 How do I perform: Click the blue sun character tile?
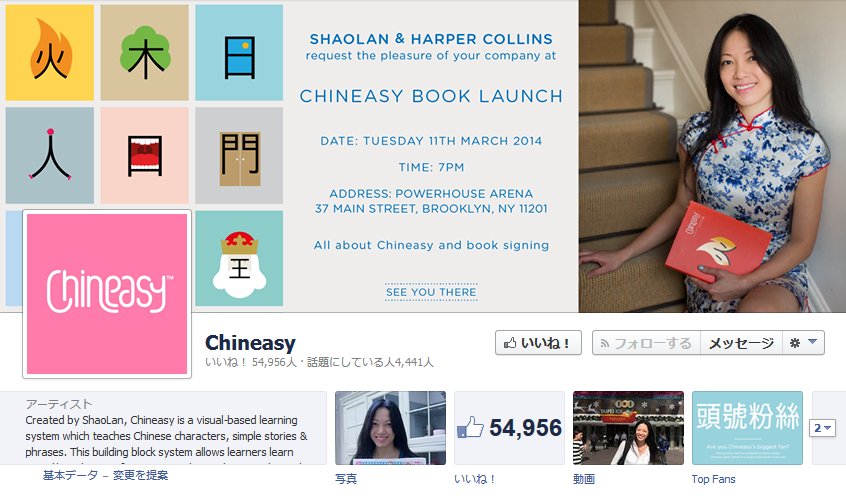[x=239, y=52]
